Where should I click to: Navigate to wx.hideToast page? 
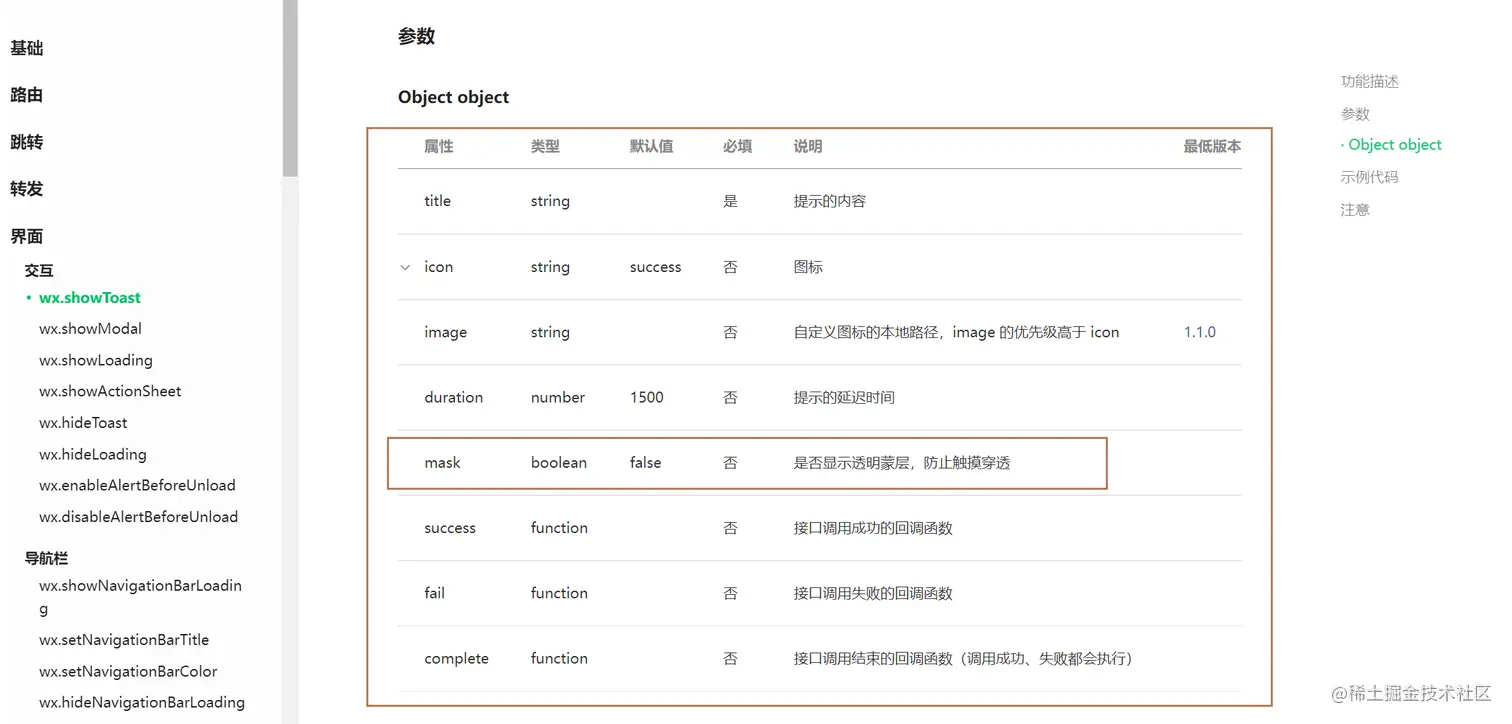pos(83,423)
